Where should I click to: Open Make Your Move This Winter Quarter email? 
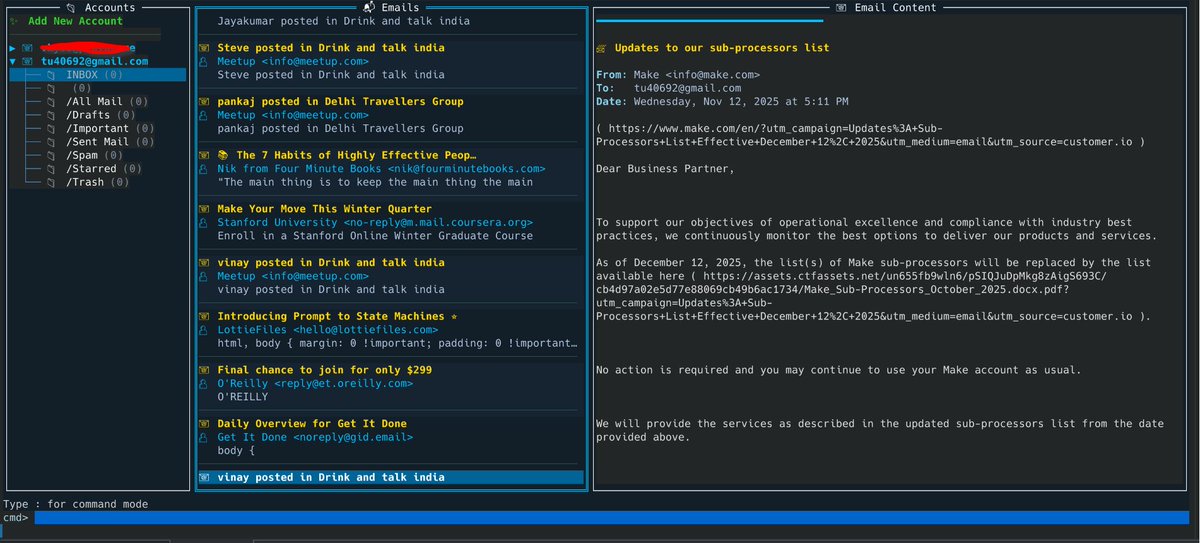tap(327, 209)
